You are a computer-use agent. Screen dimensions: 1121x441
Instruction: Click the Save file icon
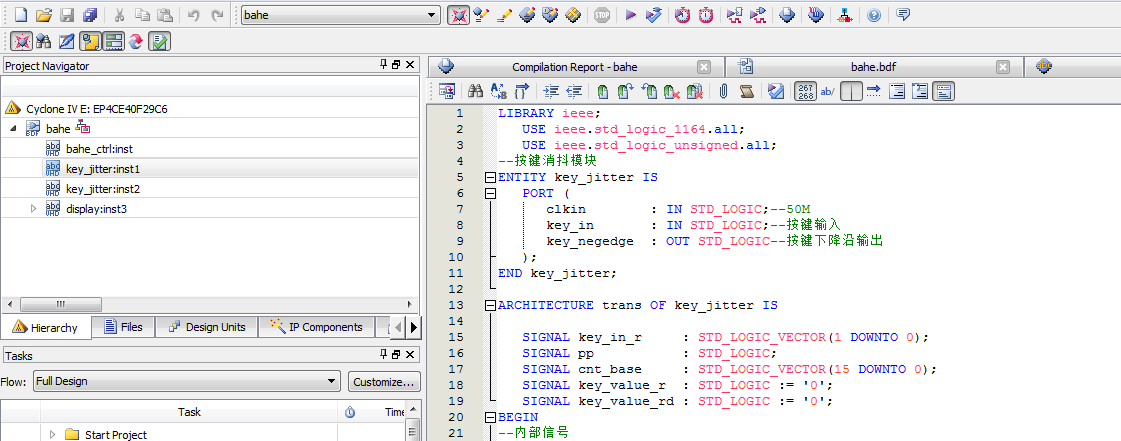[x=67, y=15]
